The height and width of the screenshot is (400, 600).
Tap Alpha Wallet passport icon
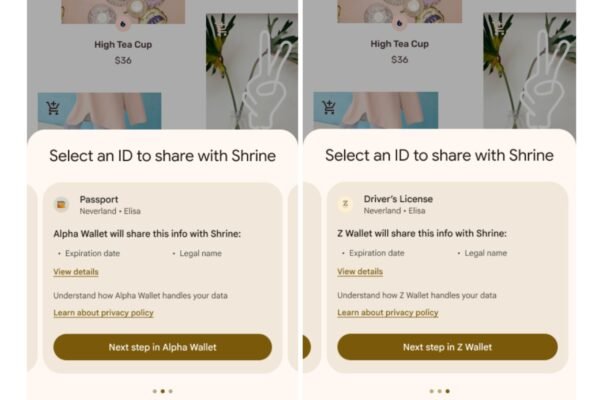61,204
